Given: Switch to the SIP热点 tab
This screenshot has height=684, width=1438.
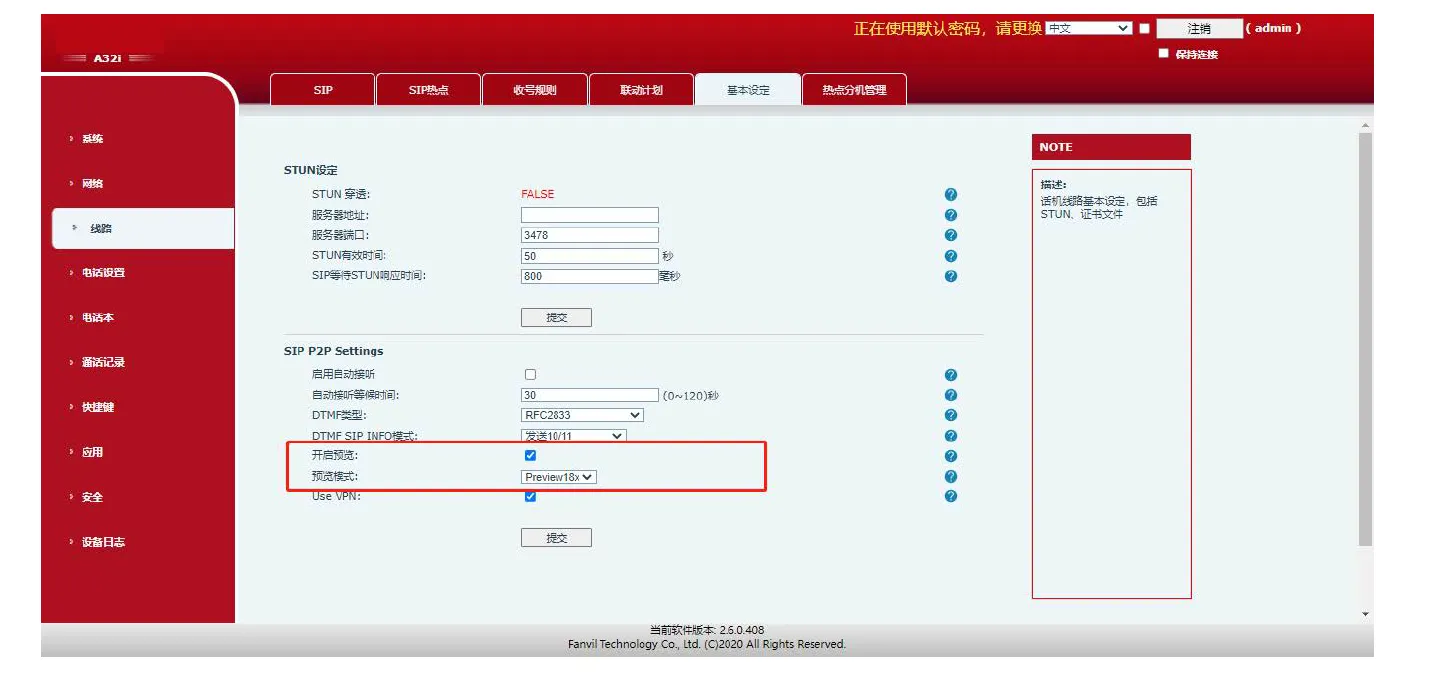Looking at the screenshot, I should pos(428,88).
